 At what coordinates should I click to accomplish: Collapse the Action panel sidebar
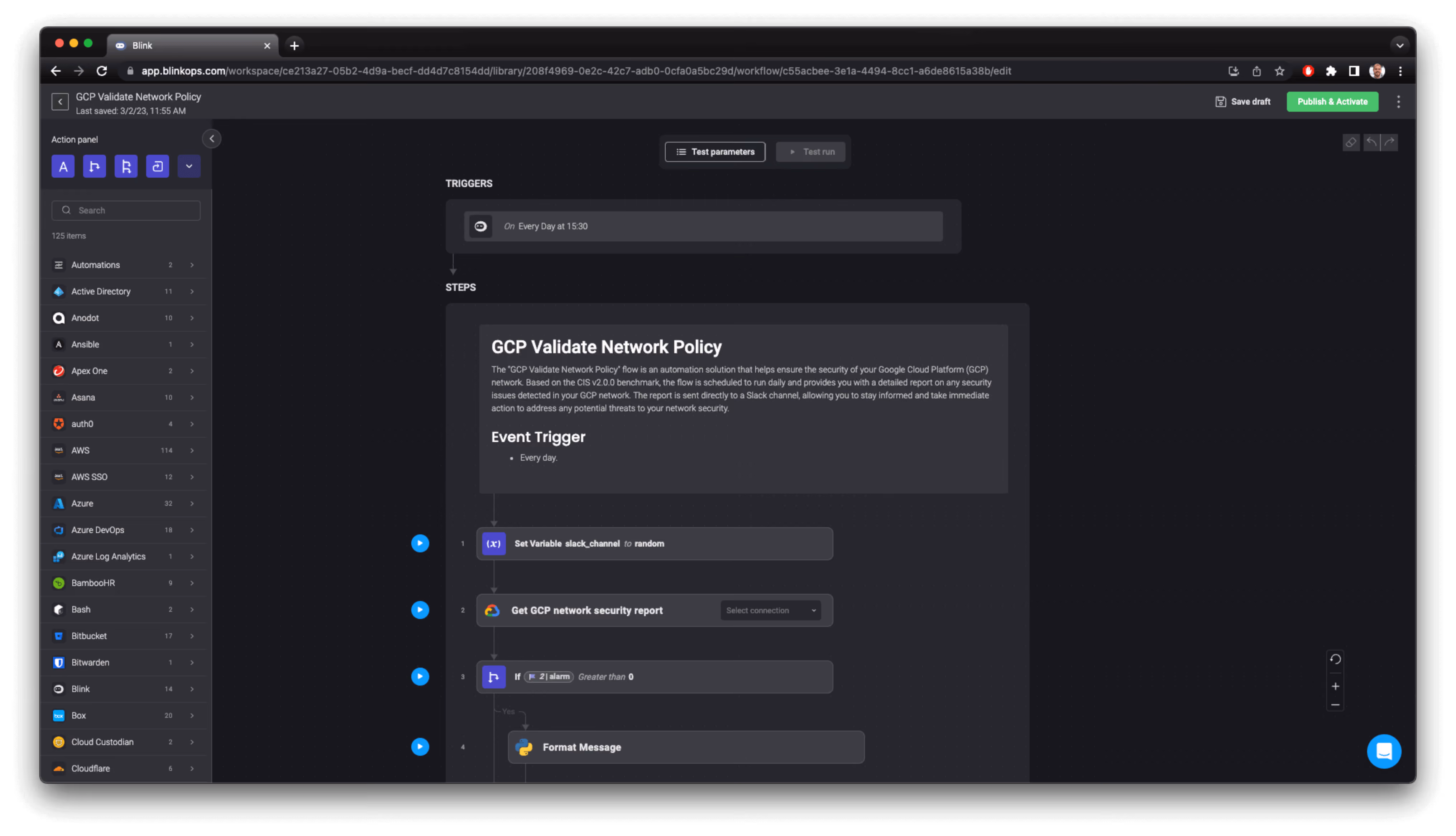[212, 139]
